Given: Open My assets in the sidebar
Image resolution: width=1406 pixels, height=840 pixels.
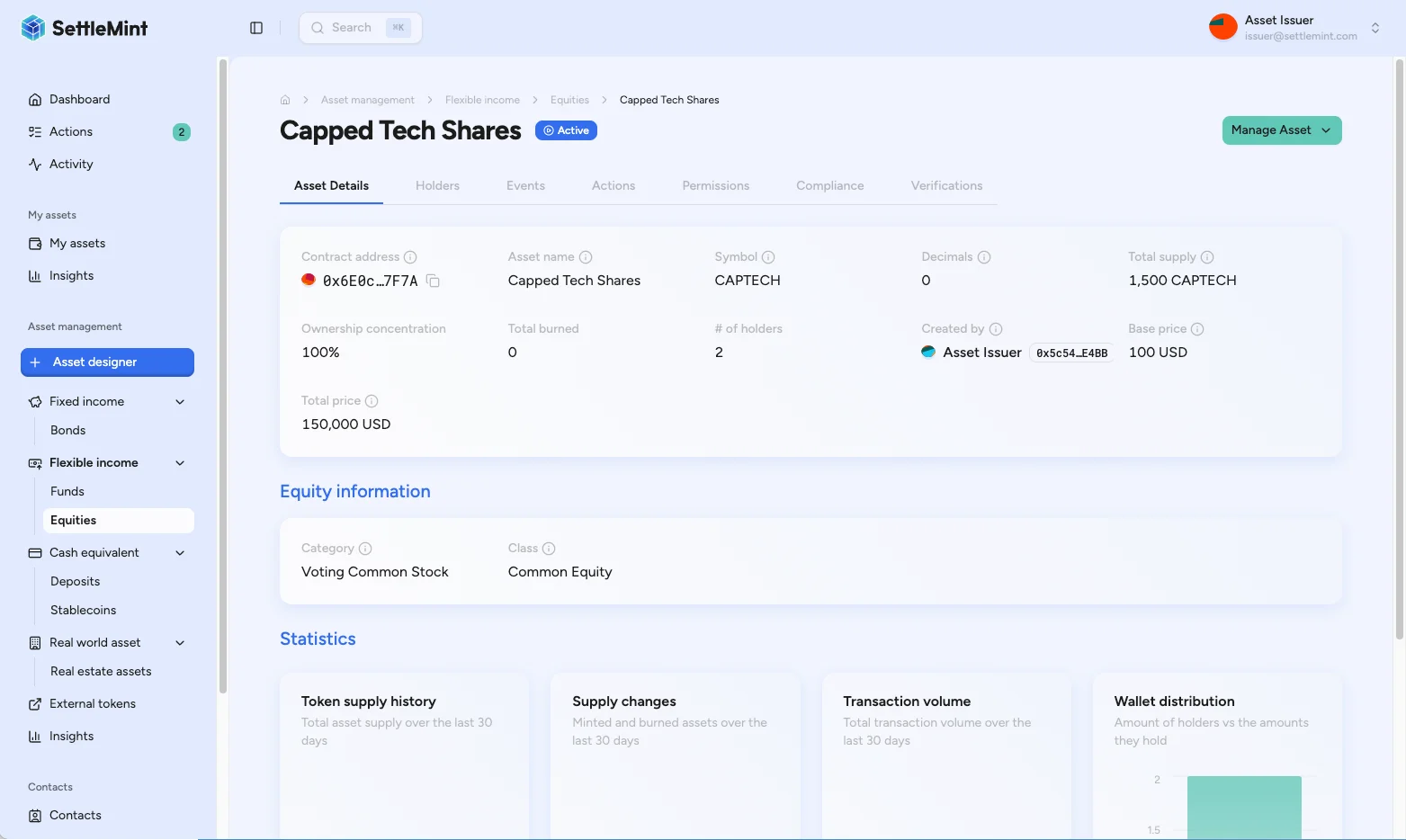Looking at the screenshot, I should coord(76,243).
